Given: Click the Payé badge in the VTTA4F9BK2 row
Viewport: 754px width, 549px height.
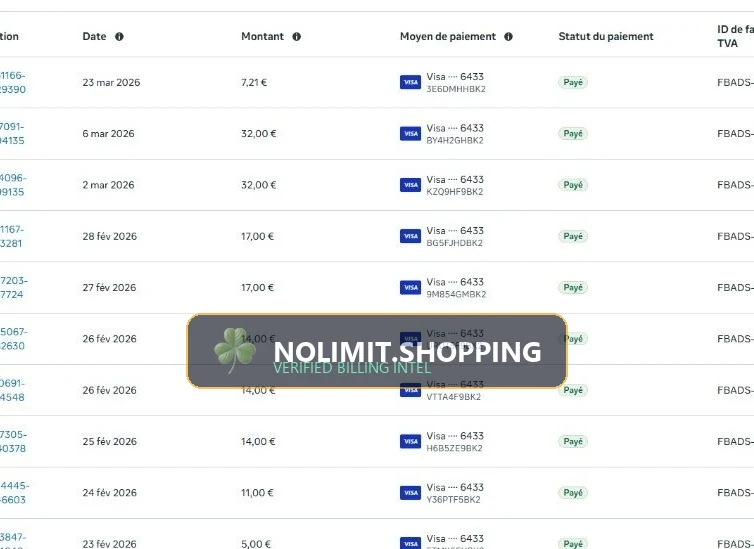Looking at the screenshot, I should [x=573, y=390].
